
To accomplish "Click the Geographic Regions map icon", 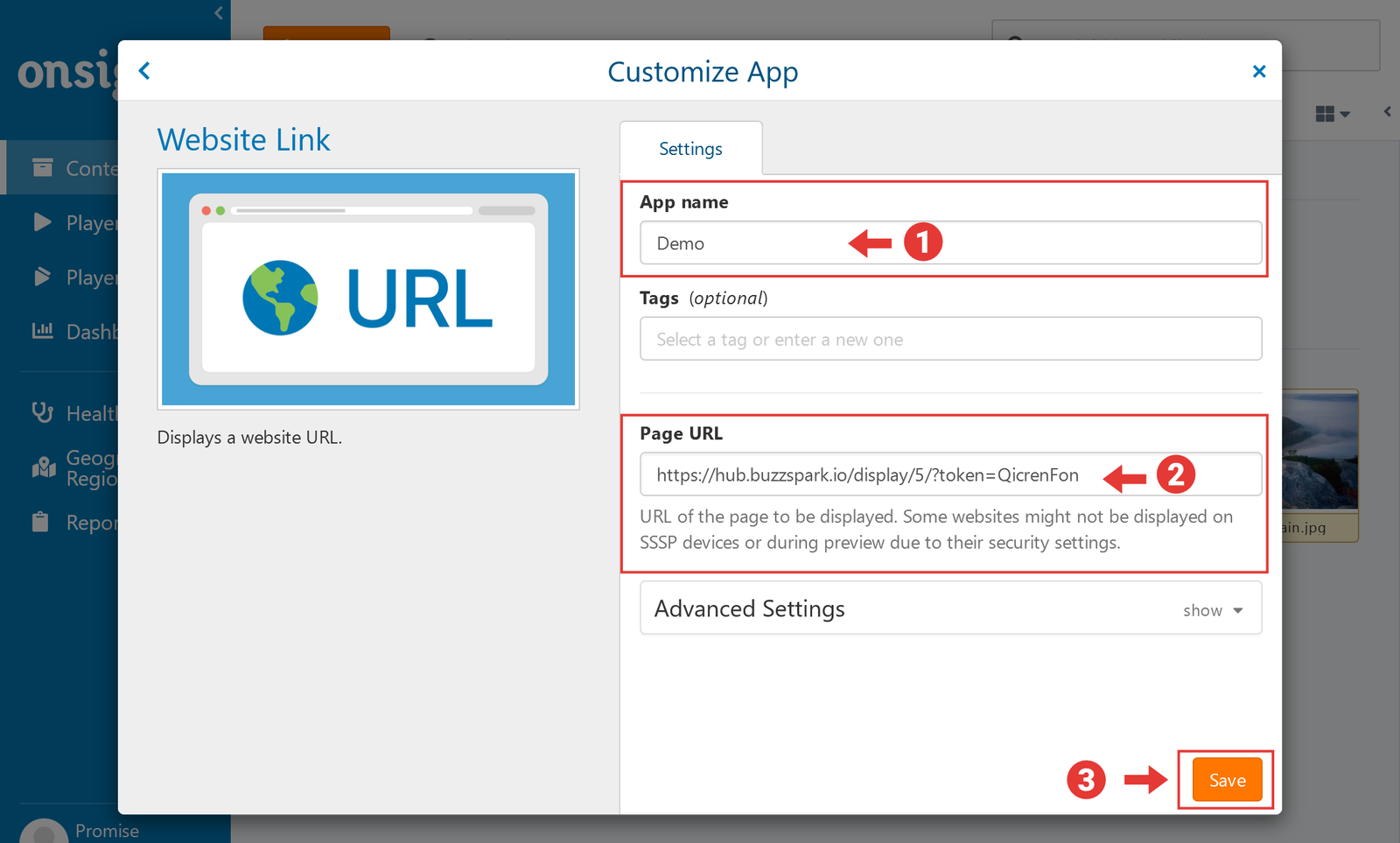I will point(43,467).
